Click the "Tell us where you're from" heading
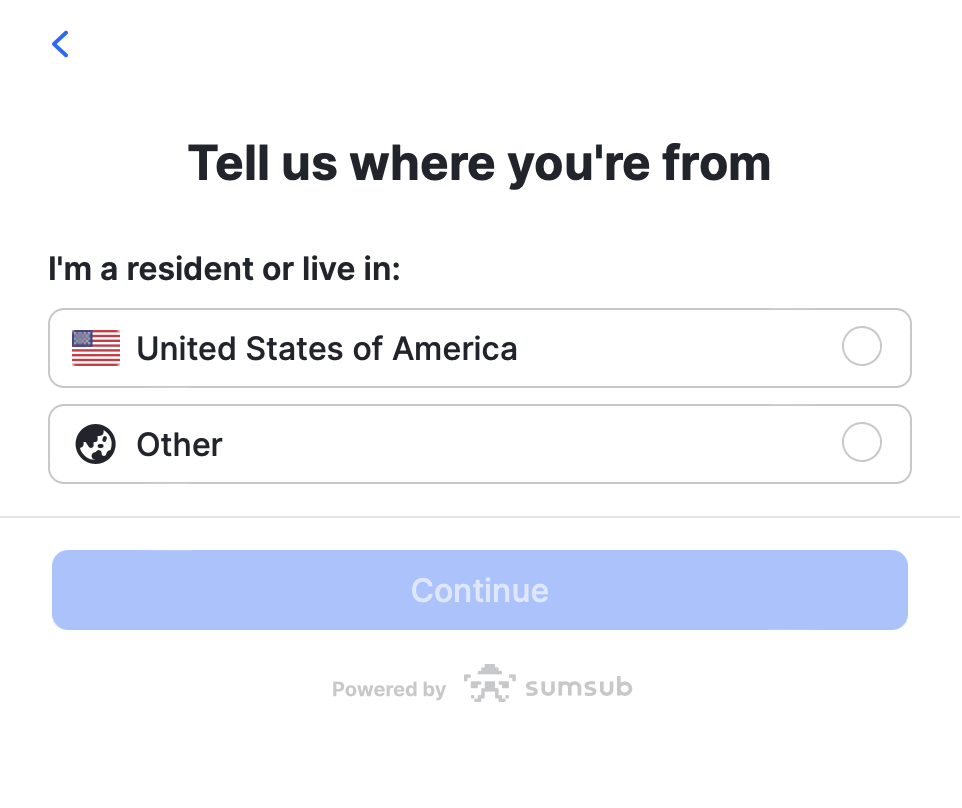Image resolution: width=962 pixels, height=808 pixels. tap(480, 163)
